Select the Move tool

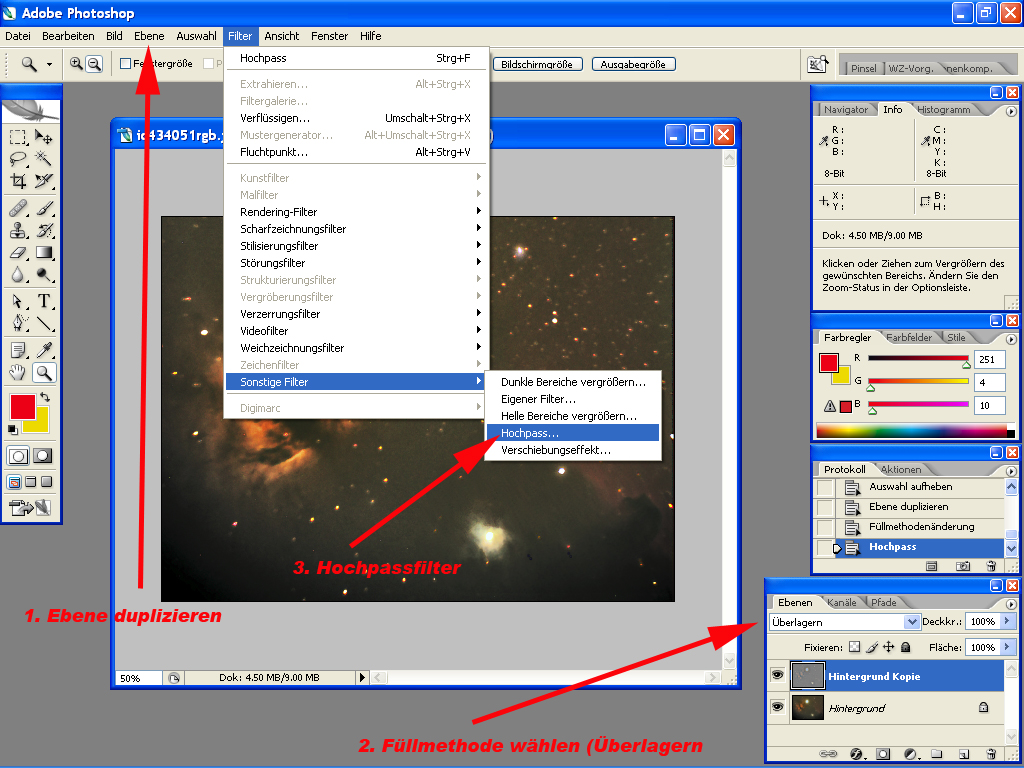coord(44,136)
